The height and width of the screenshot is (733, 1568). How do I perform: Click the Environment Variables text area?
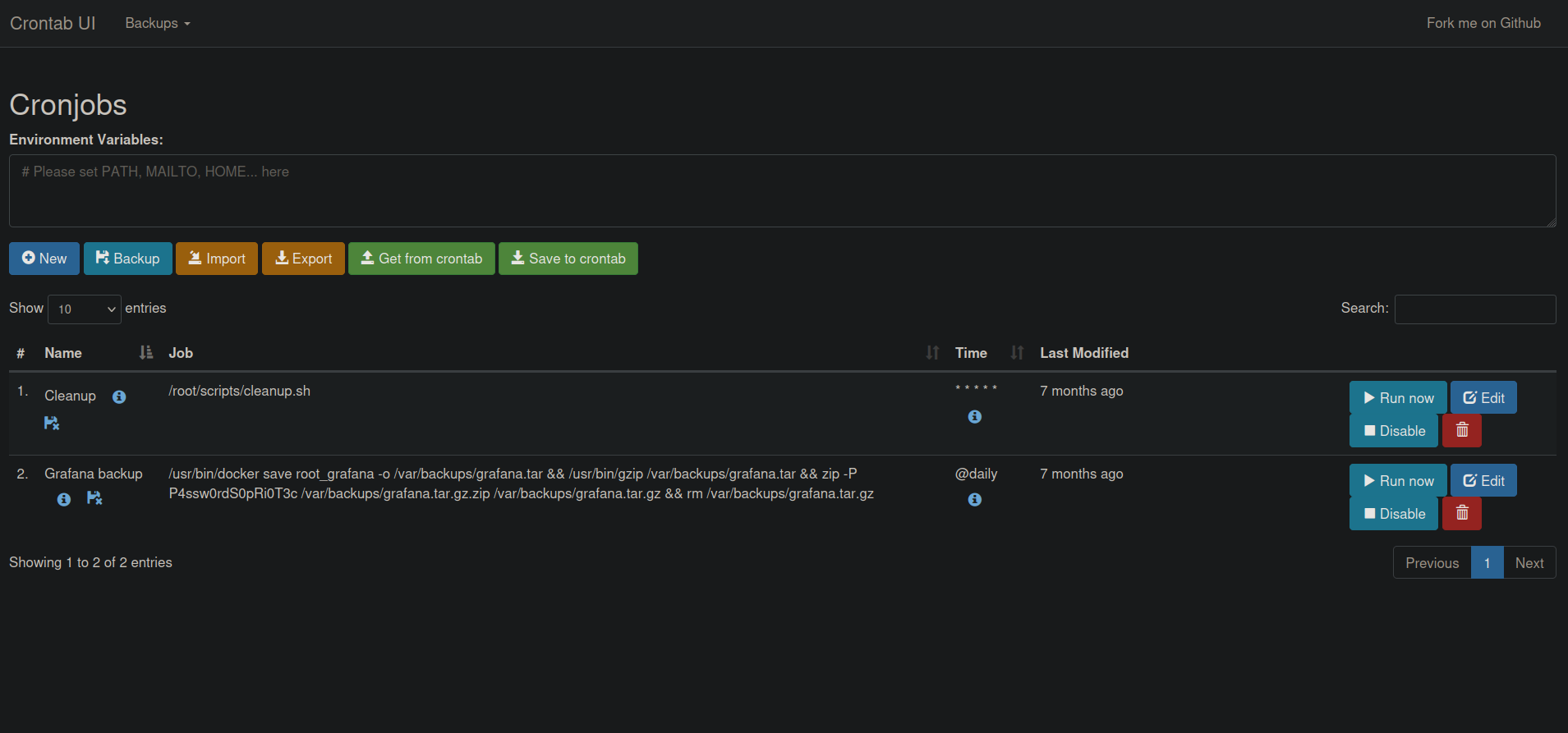[782, 190]
